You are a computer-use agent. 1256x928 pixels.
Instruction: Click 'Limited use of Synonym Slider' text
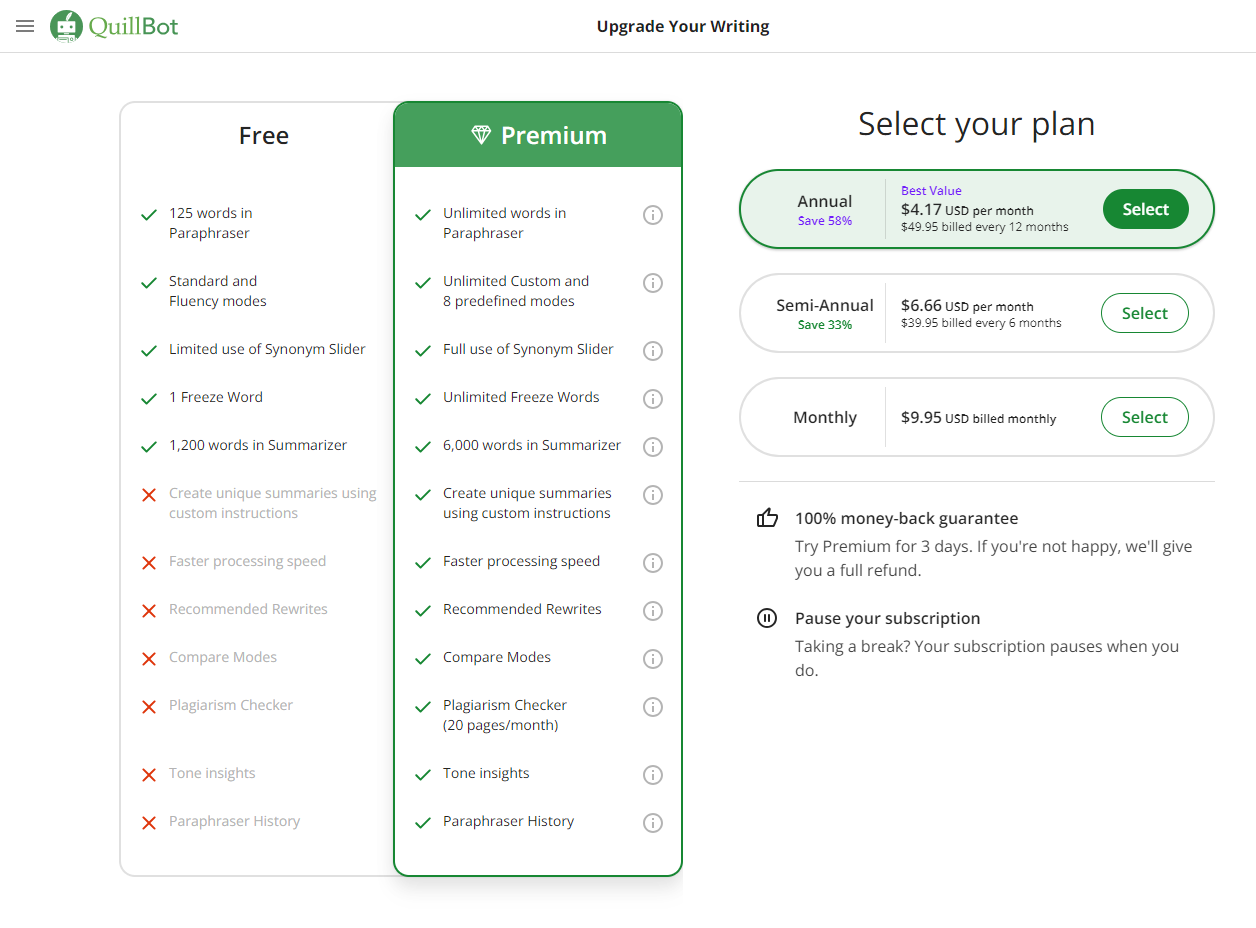(x=267, y=349)
